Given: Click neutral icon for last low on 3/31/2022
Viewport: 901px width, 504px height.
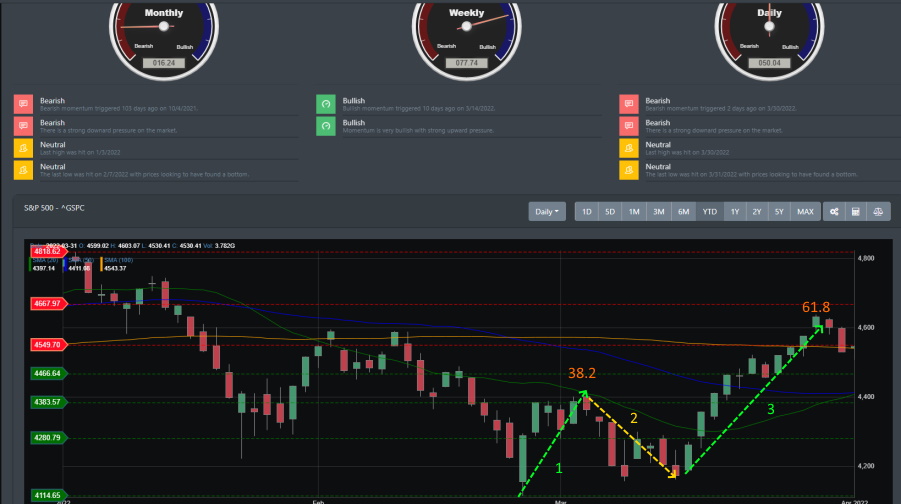Looking at the screenshot, I should (629, 170).
